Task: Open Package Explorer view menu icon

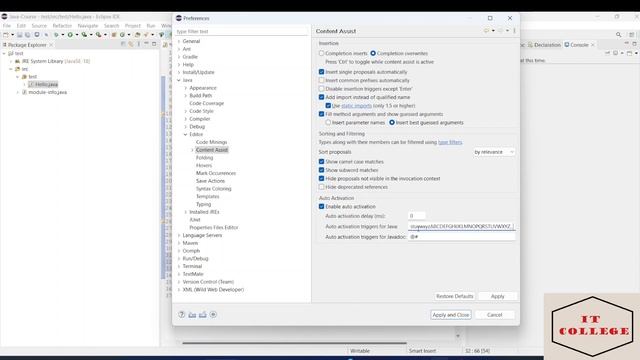Action: pos(139,44)
